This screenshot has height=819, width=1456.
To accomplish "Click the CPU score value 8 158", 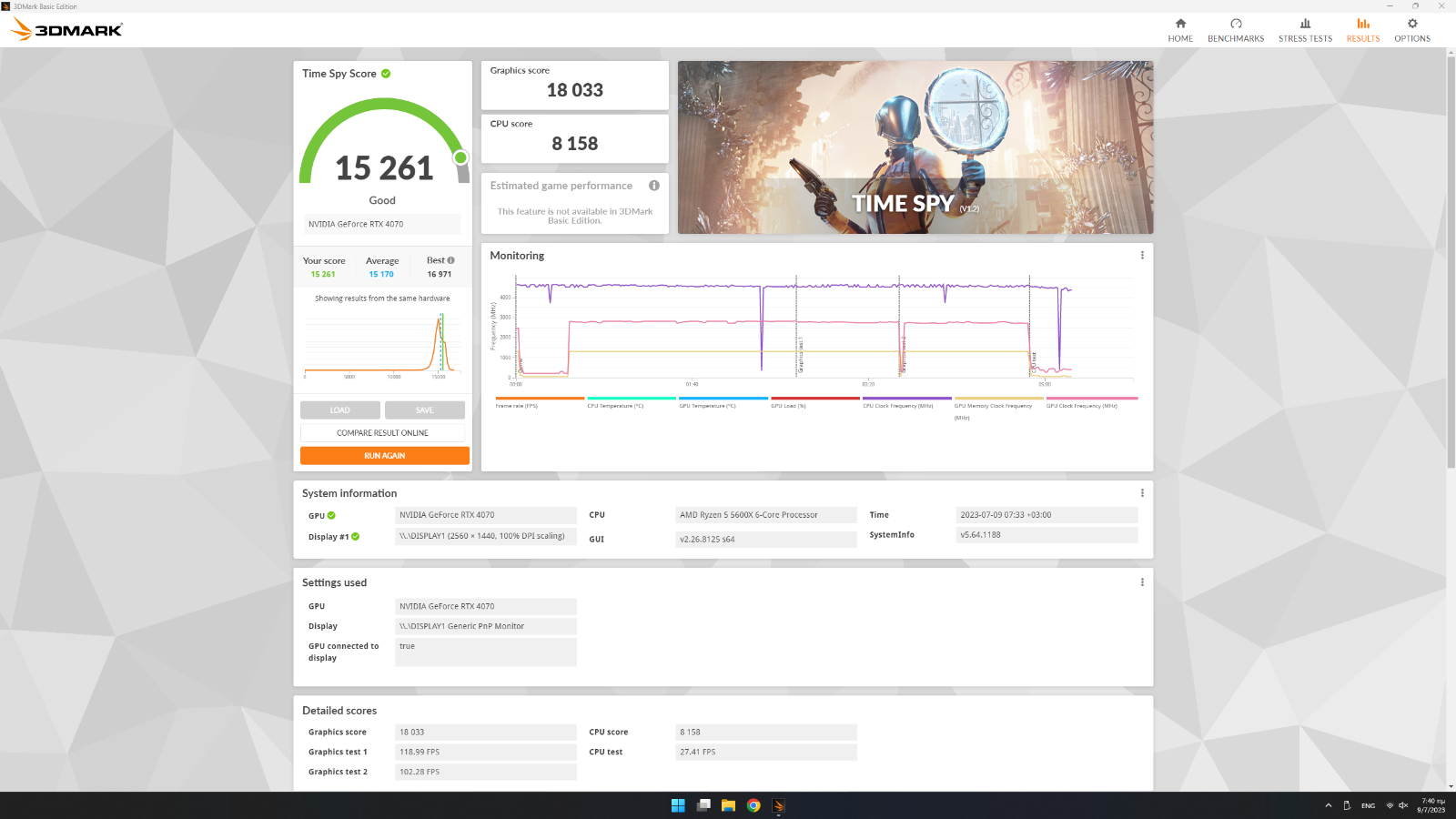I will pyautogui.click(x=575, y=144).
